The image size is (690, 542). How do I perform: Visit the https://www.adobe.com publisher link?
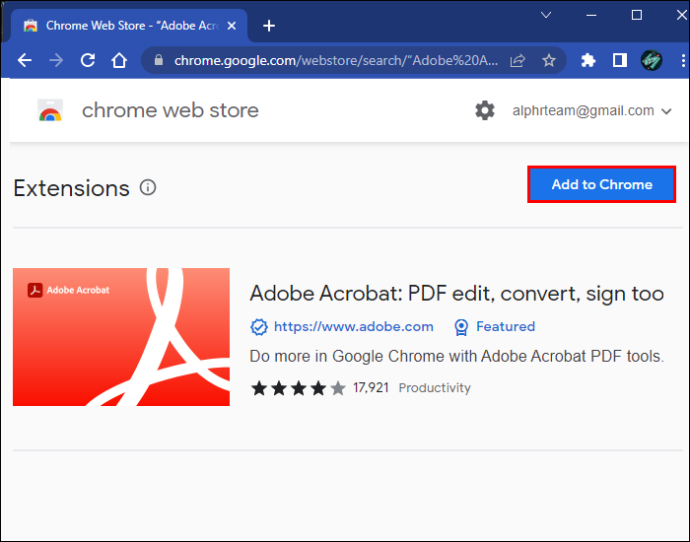[x=354, y=326]
